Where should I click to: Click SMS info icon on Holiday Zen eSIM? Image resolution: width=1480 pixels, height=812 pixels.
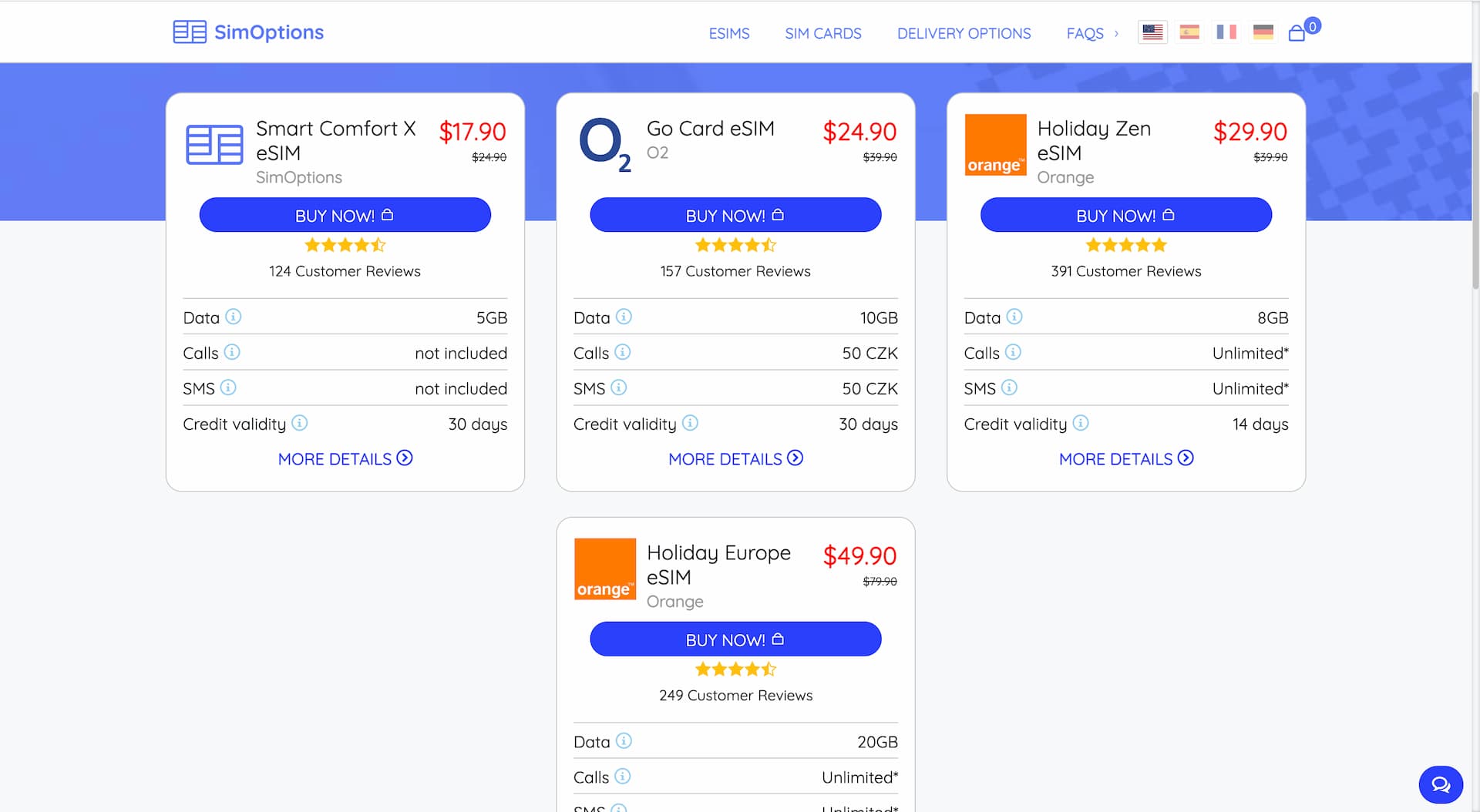point(1009,388)
